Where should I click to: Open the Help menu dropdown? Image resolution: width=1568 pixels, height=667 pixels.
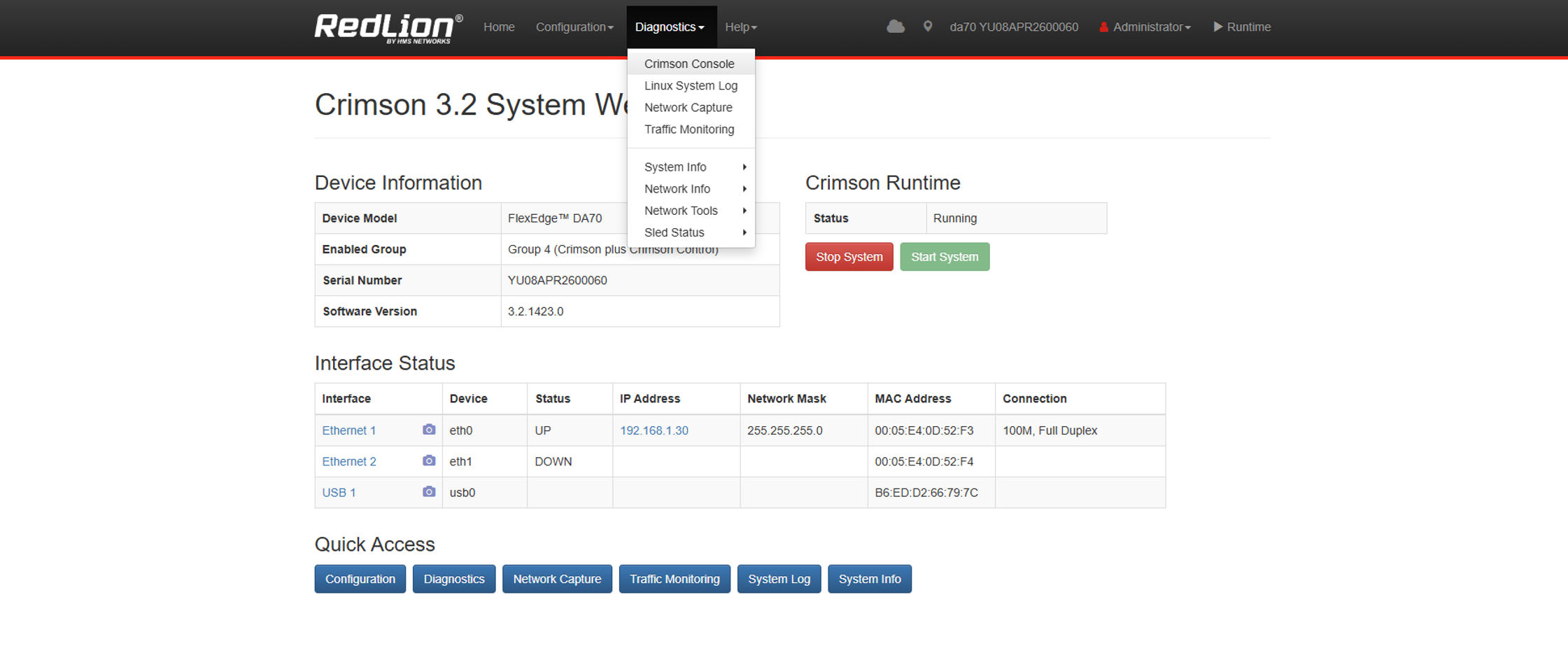point(741,27)
